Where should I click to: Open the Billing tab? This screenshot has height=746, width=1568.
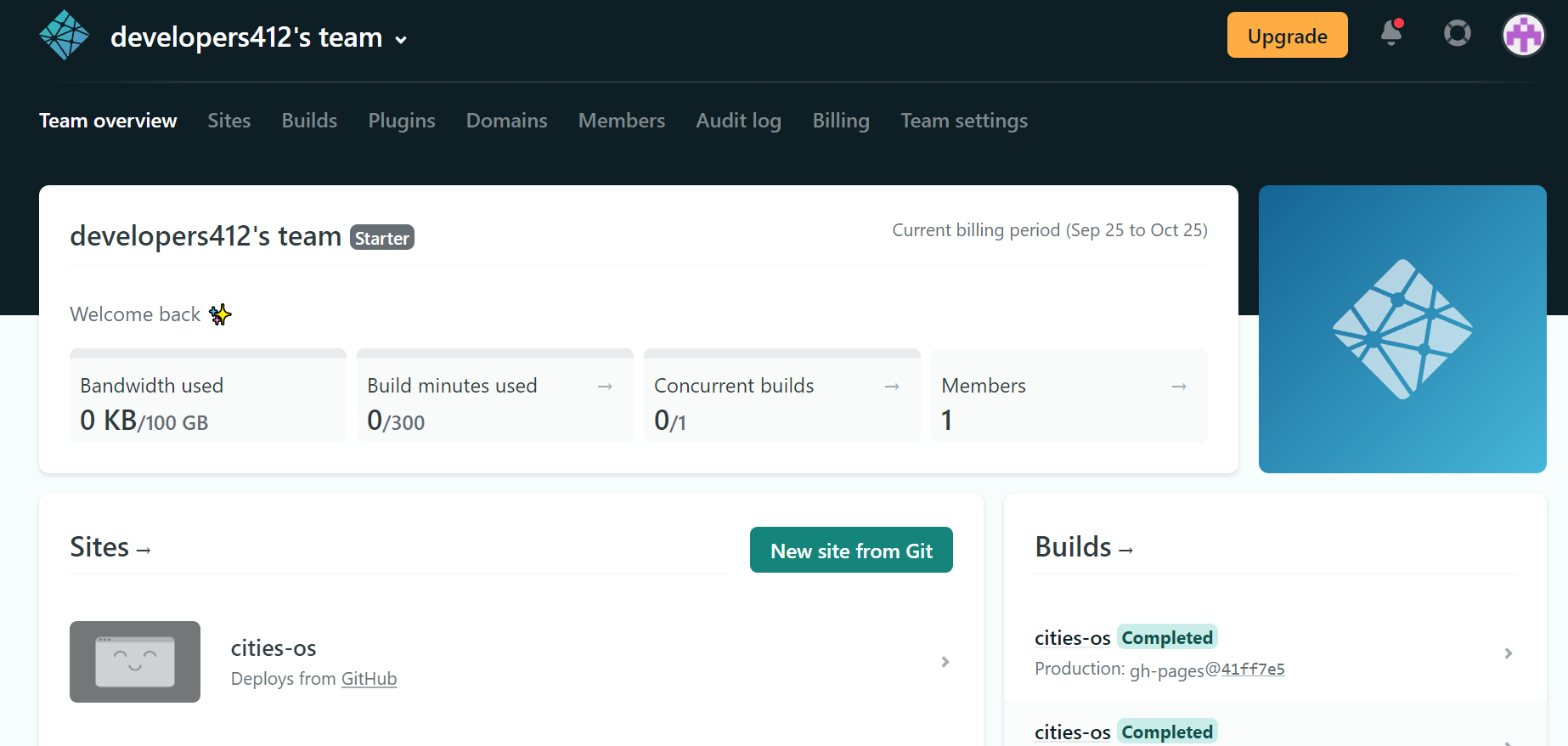click(x=841, y=121)
